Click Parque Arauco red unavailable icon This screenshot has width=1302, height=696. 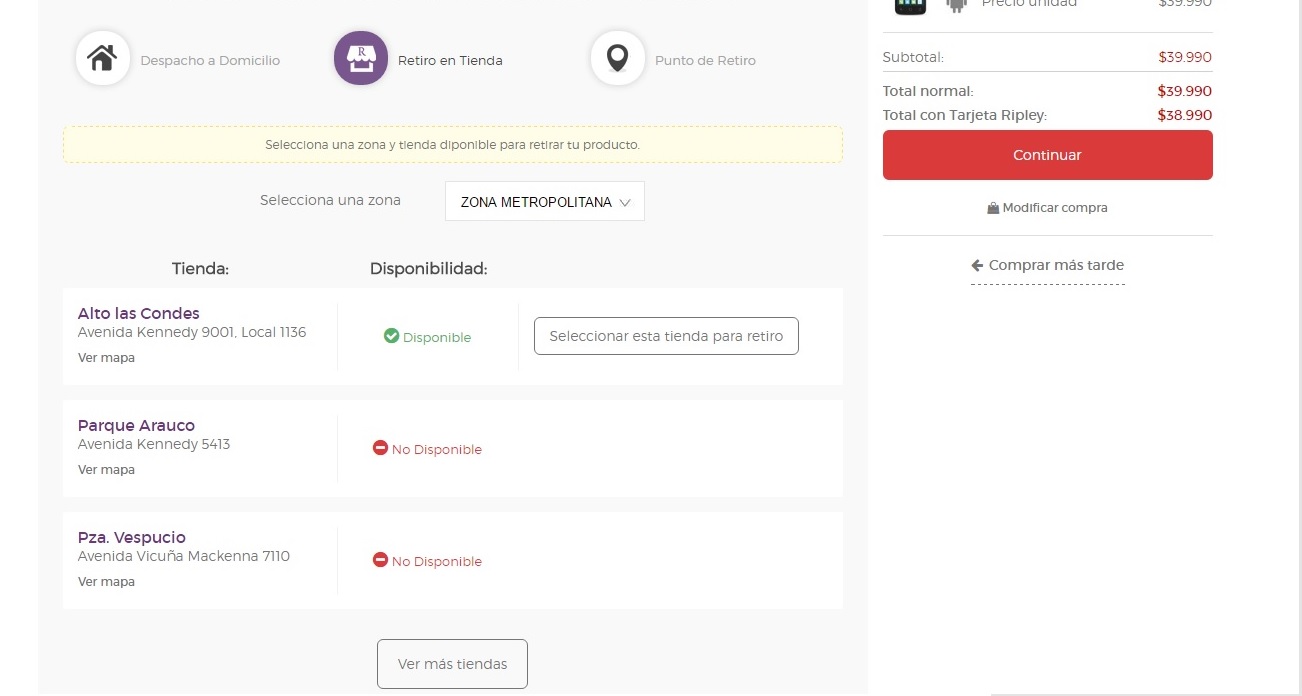click(380, 449)
